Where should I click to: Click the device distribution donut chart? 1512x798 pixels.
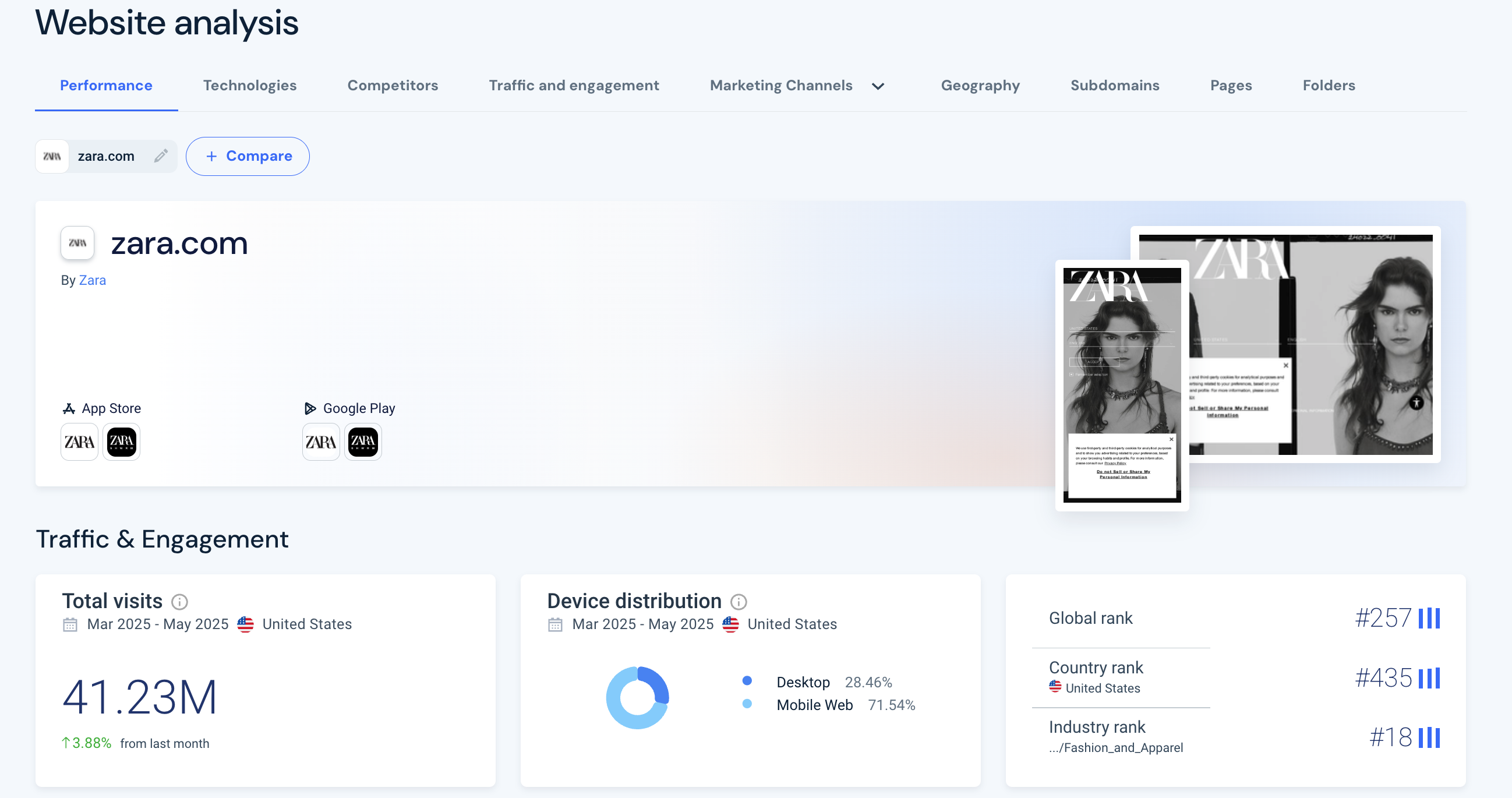(637, 698)
